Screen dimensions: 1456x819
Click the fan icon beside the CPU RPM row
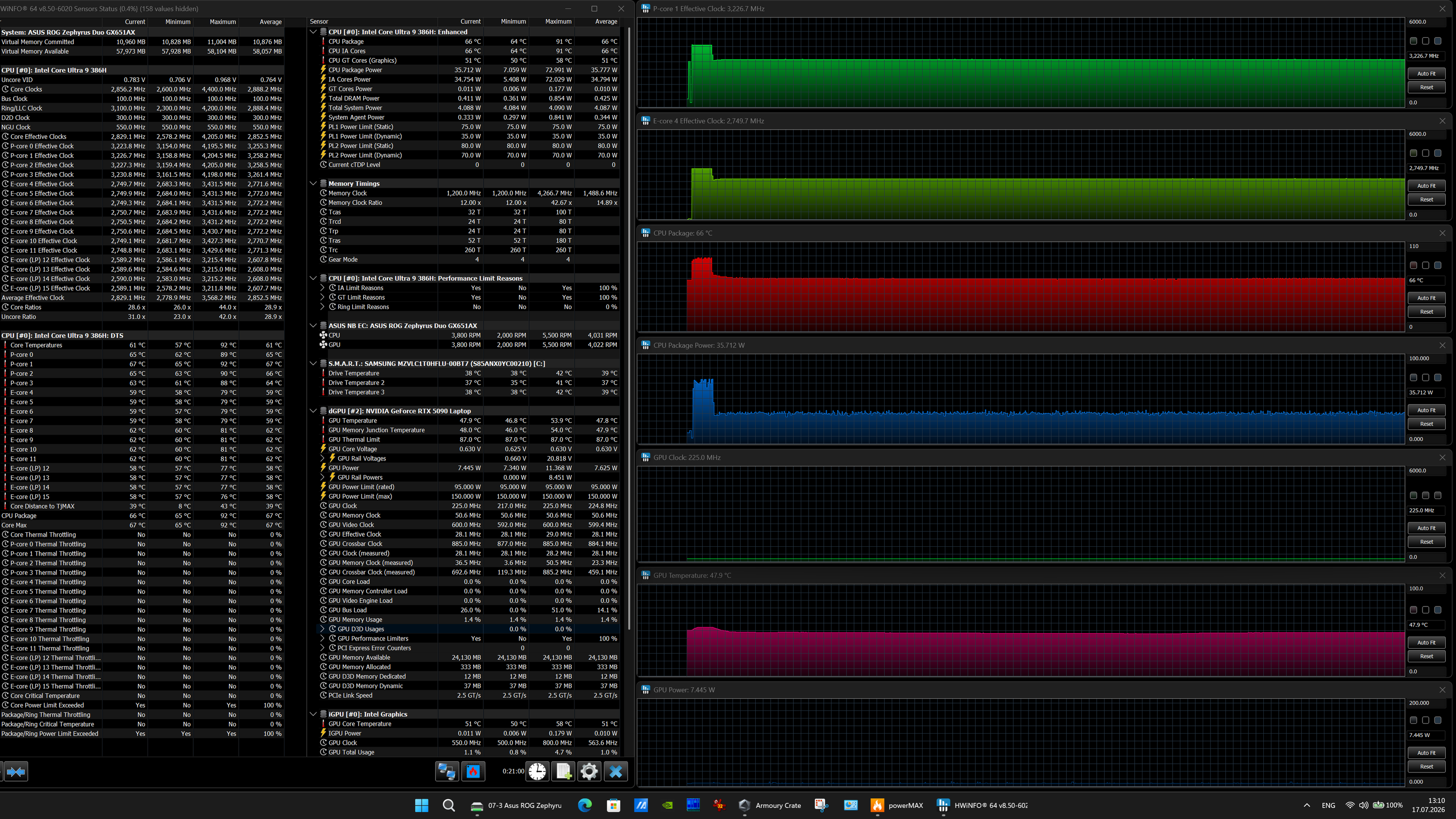coord(323,335)
